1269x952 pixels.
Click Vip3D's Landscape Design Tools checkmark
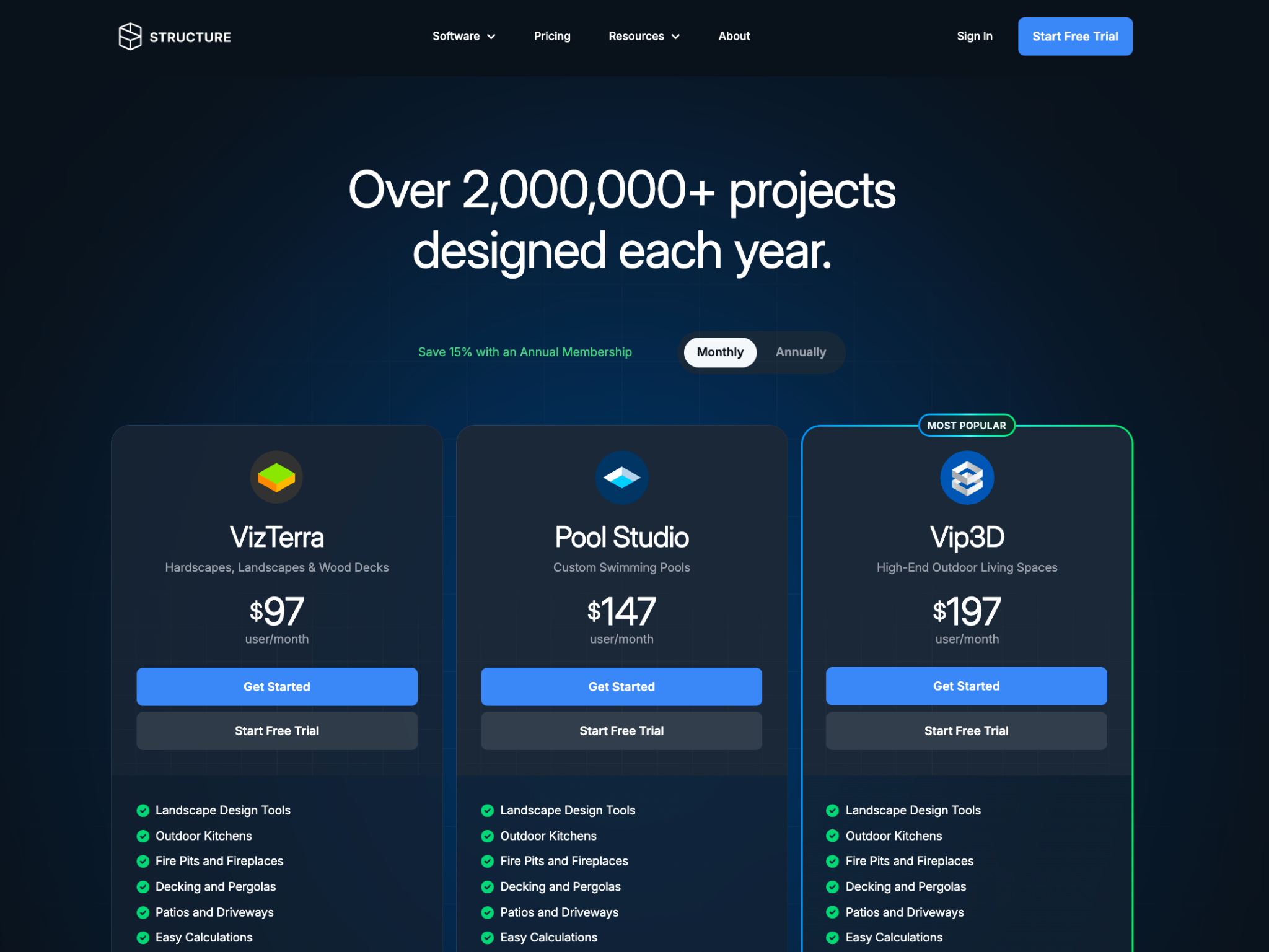point(833,810)
